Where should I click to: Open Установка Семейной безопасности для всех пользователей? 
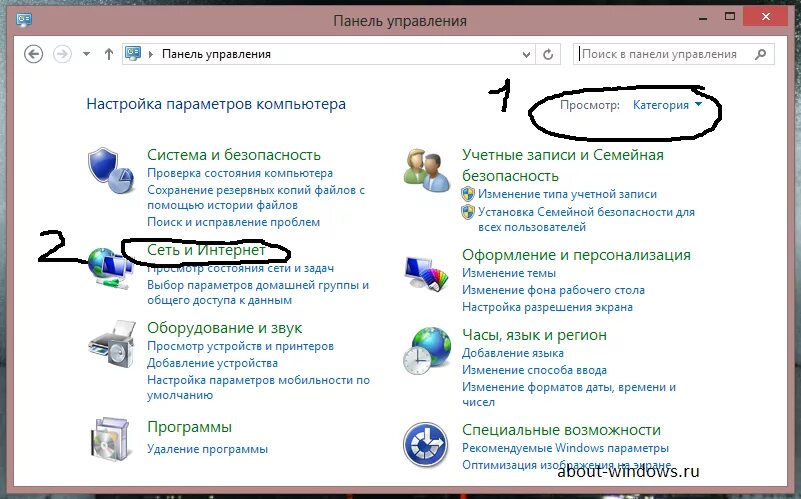click(586, 220)
